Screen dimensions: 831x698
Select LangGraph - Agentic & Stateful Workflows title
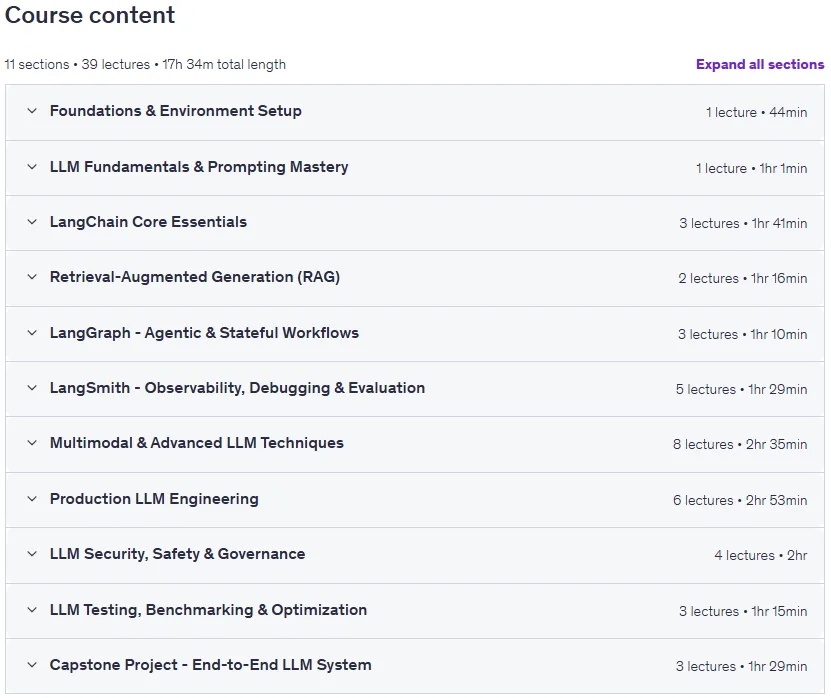tap(204, 333)
